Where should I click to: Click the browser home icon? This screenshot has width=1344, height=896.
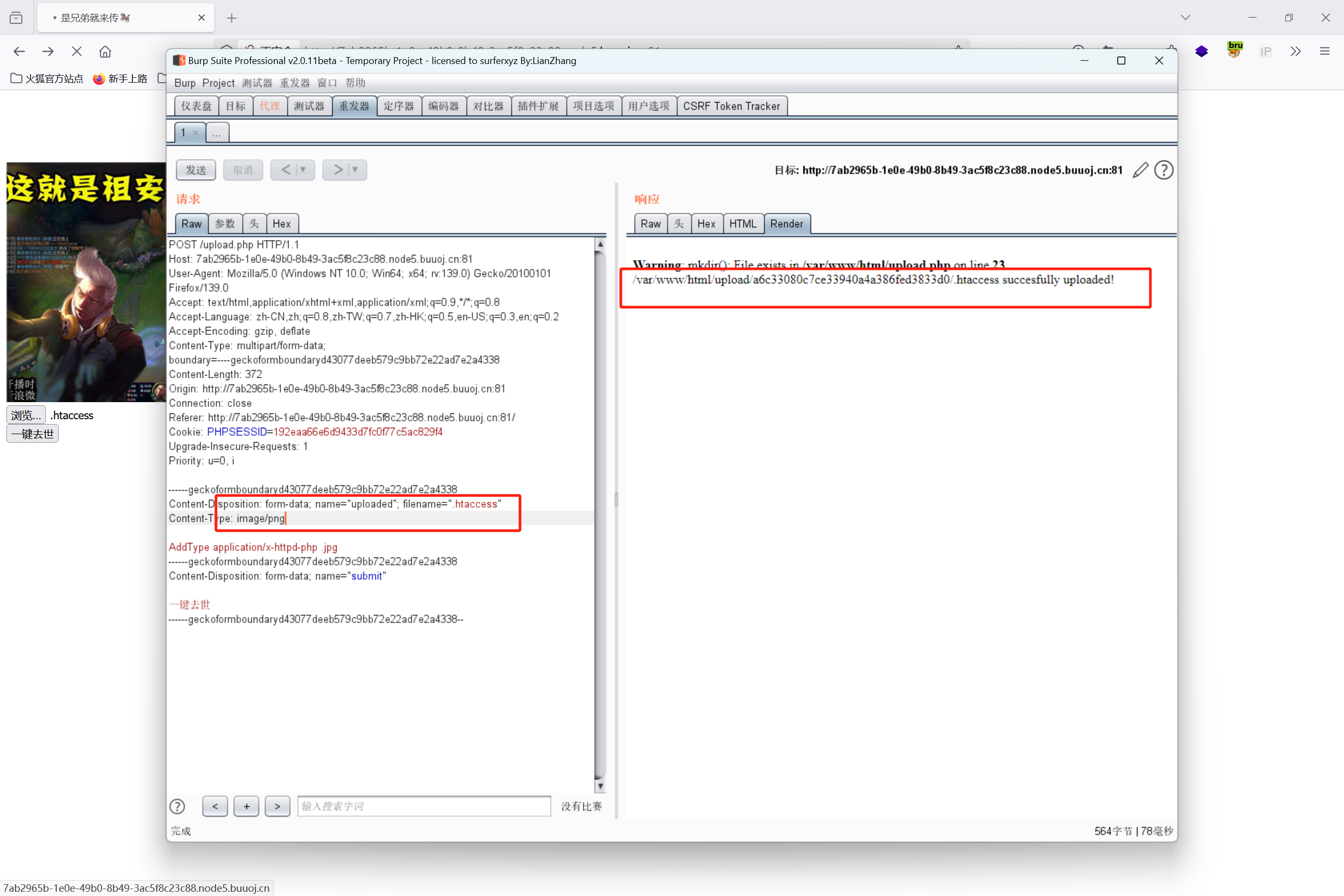pos(105,51)
